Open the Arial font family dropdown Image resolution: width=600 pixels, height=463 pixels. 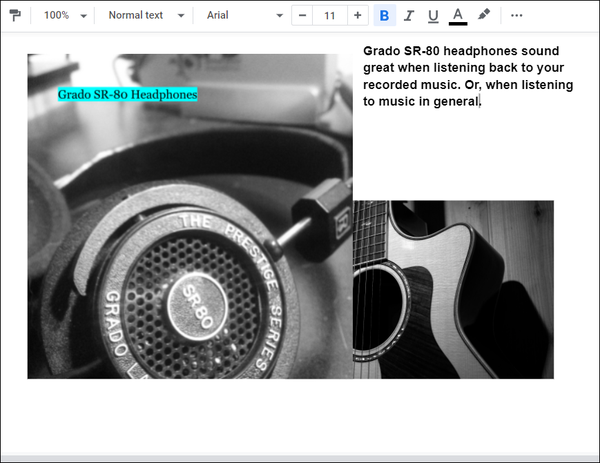click(245, 16)
